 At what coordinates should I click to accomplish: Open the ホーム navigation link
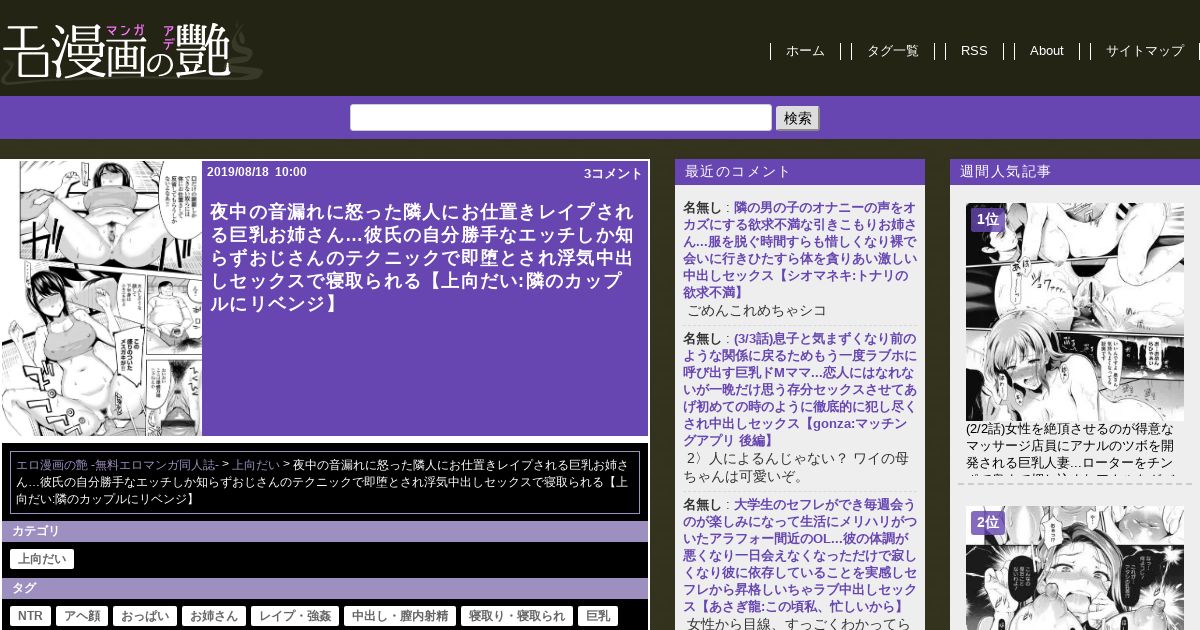click(x=805, y=51)
